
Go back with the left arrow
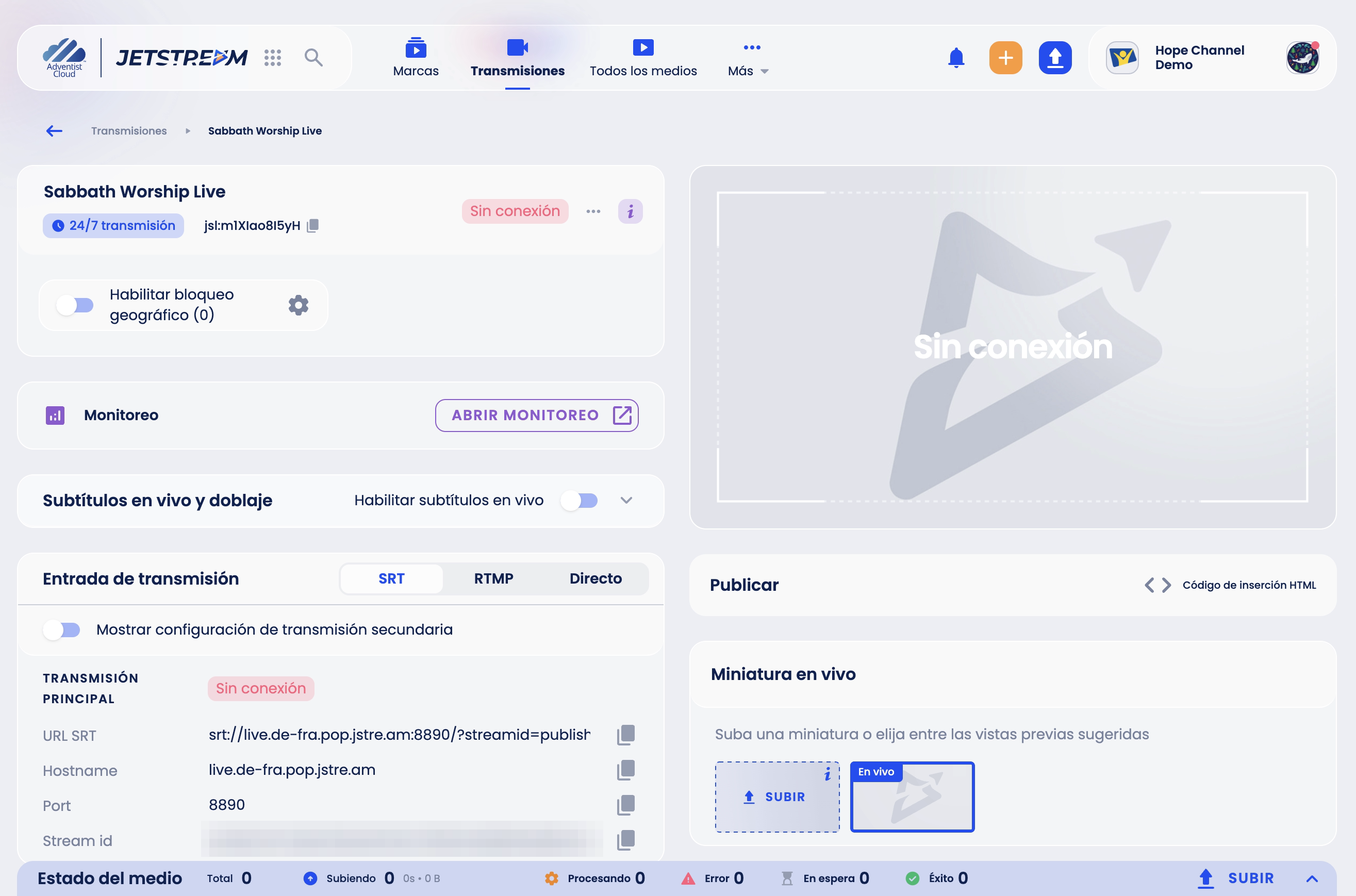(x=54, y=131)
